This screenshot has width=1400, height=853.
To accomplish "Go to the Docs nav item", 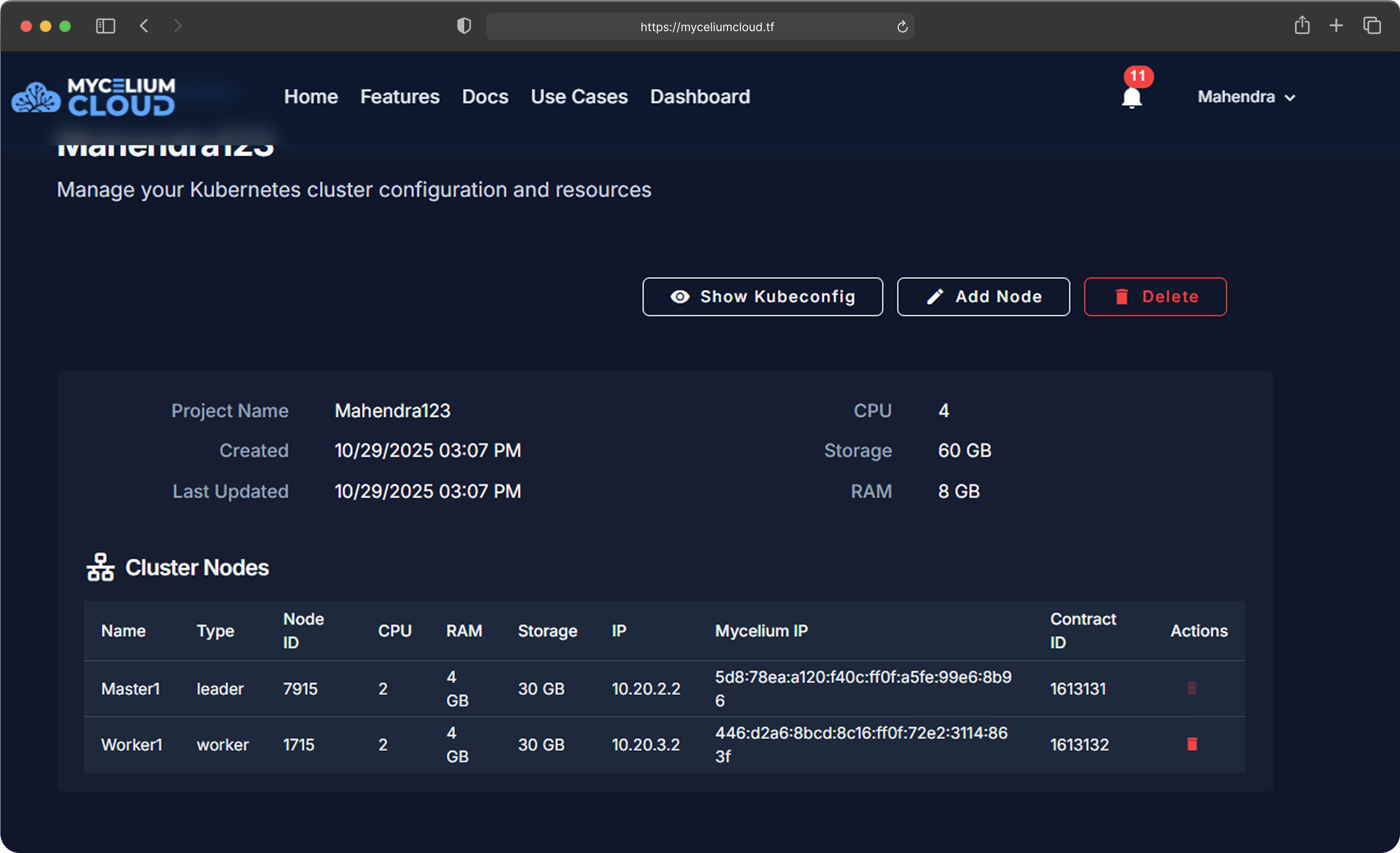I will click(x=485, y=97).
